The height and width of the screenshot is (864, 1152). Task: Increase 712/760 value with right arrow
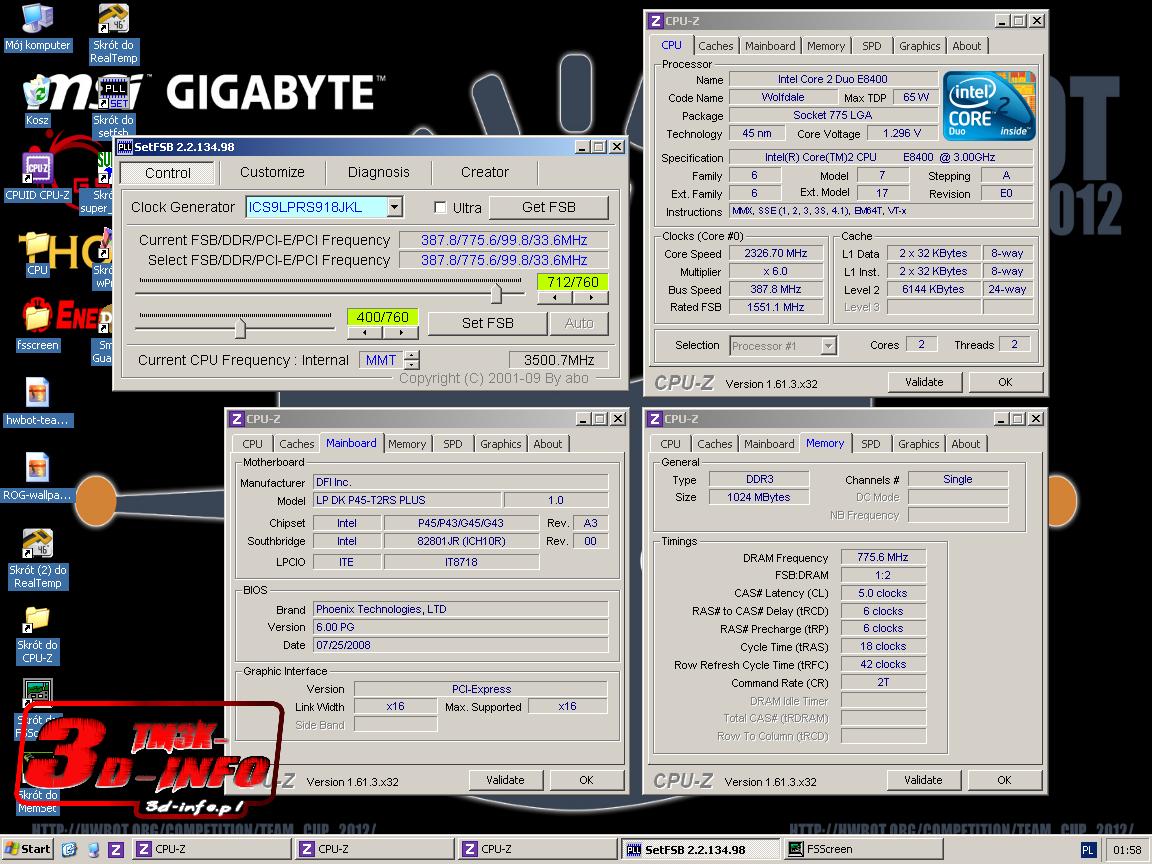tap(591, 298)
